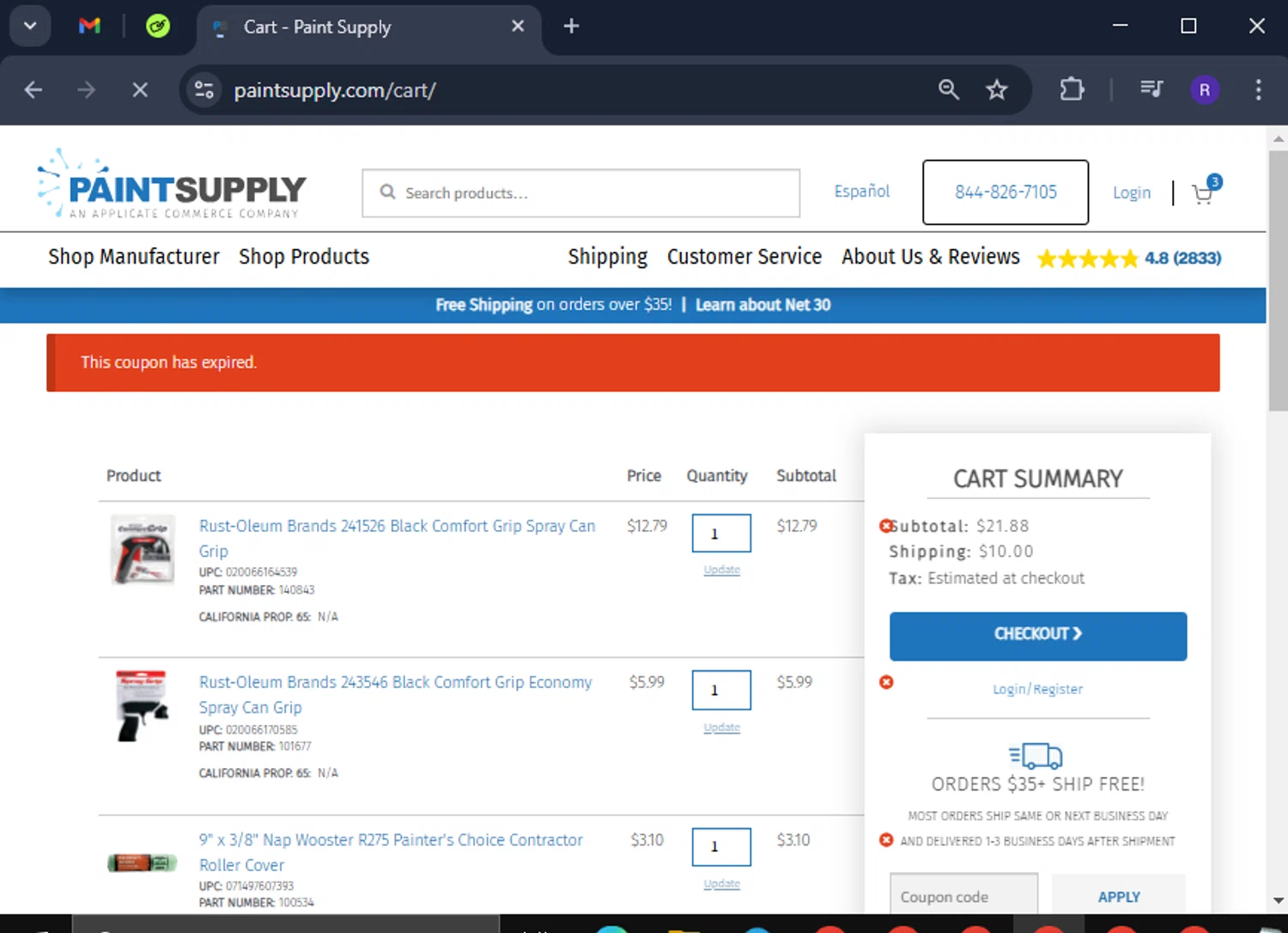The width and height of the screenshot is (1288, 933).
Task: Open Rust-Oleum 241526 Comfort Grip product link
Action: coord(397,538)
